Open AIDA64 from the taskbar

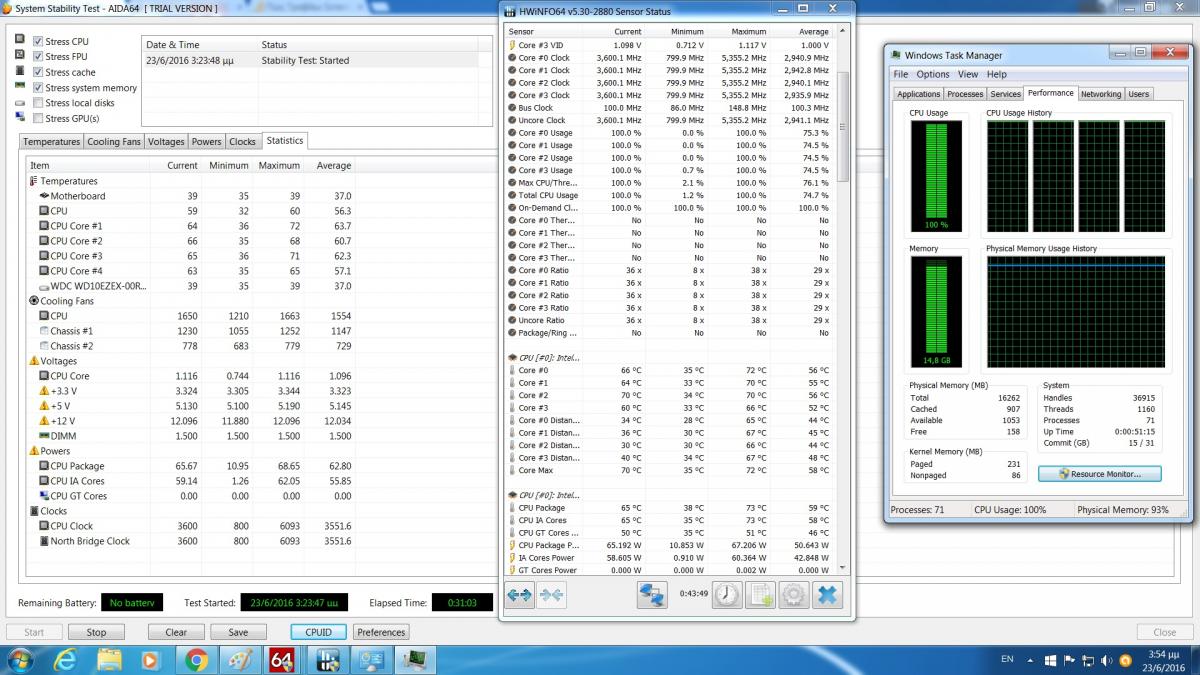tap(281, 660)
